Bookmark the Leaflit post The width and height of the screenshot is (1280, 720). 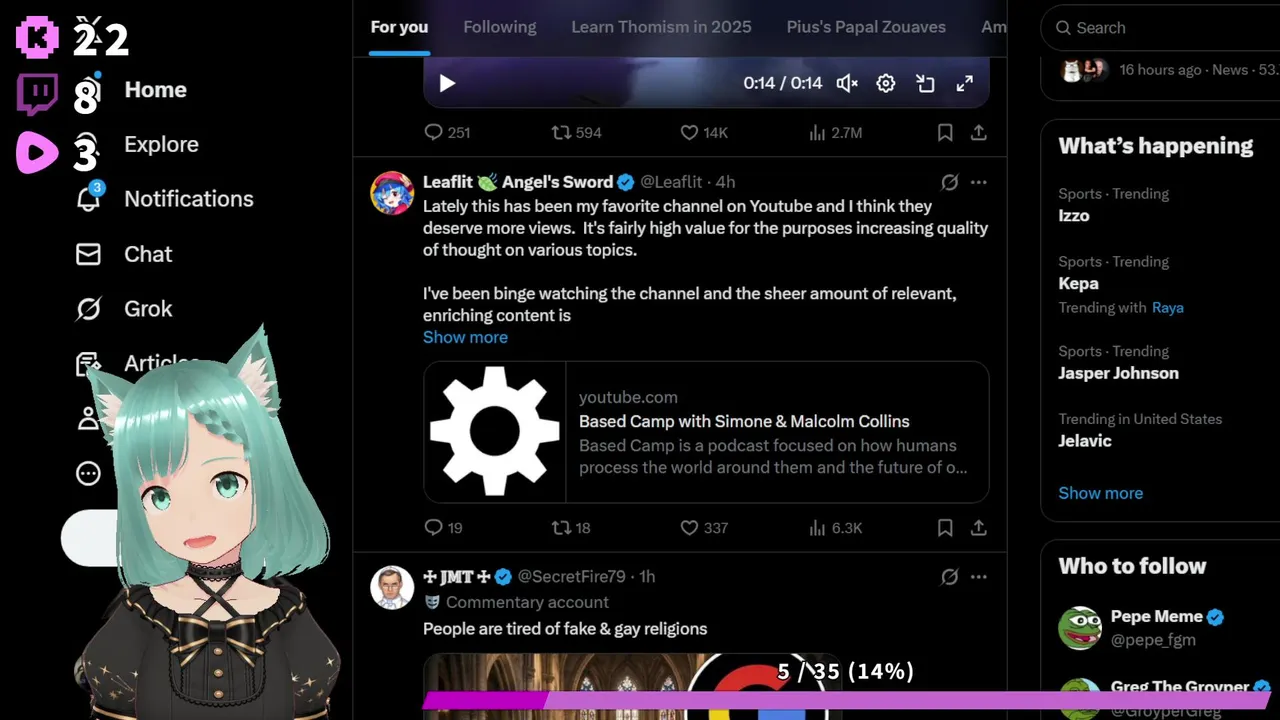coord(945,527)
